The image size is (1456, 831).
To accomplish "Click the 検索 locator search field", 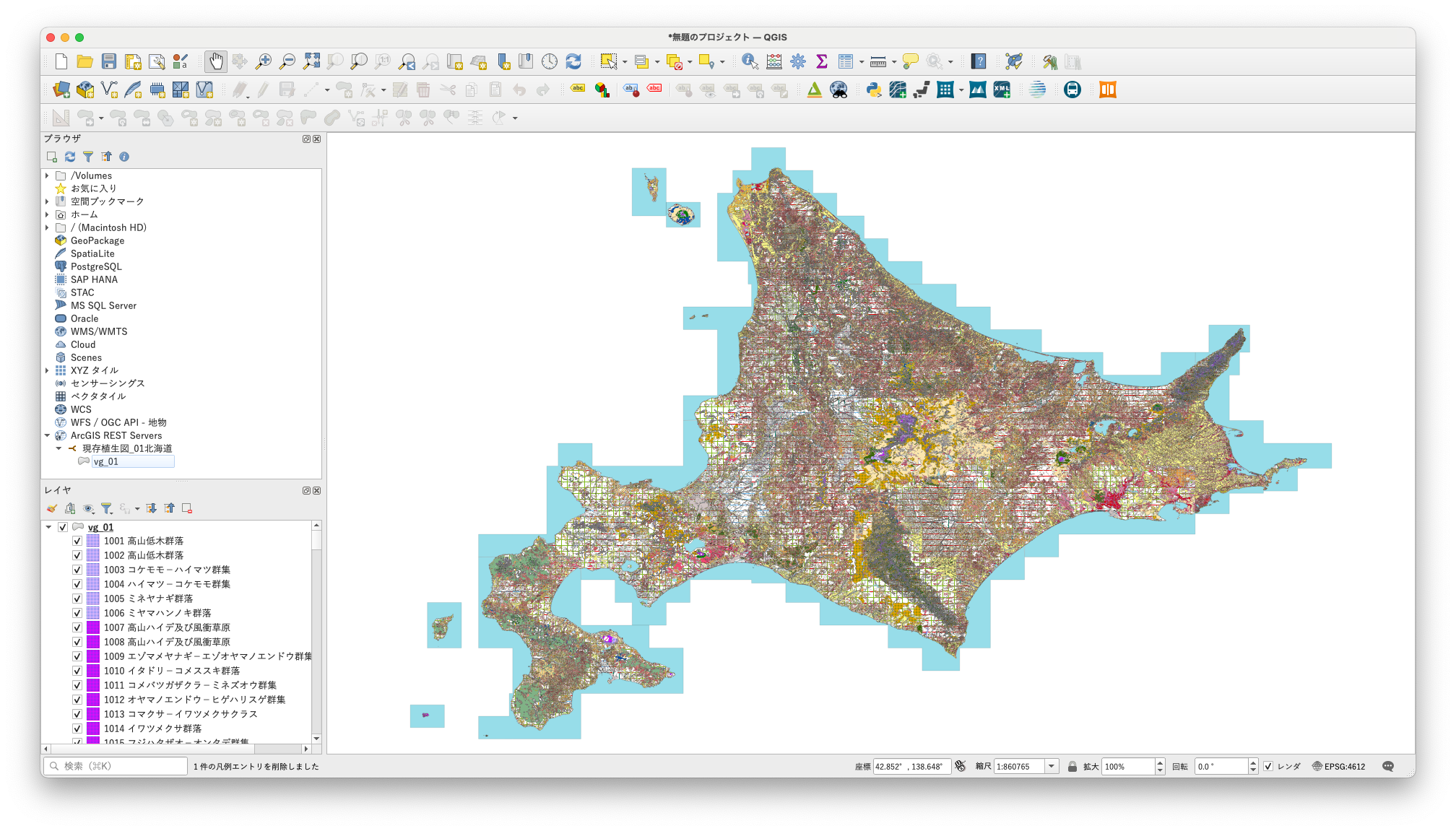I will [x=116, y=766].
